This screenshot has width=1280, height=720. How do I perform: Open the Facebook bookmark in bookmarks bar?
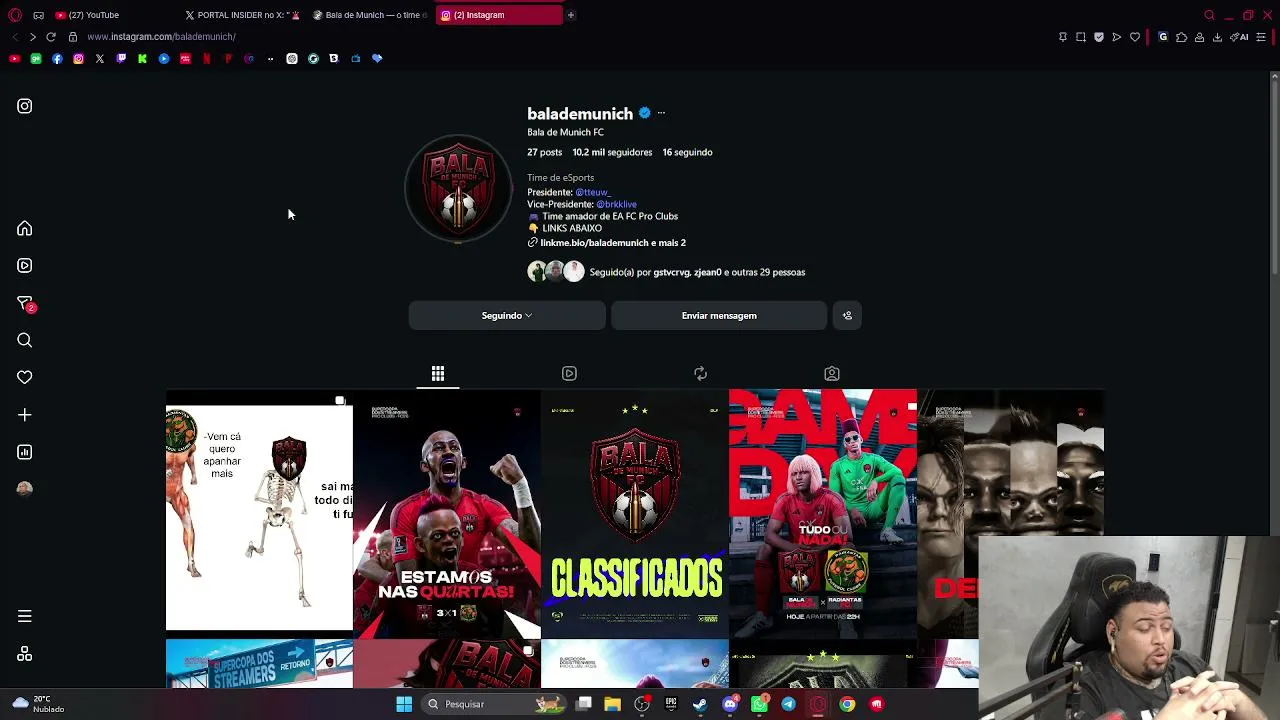(57, 59)
